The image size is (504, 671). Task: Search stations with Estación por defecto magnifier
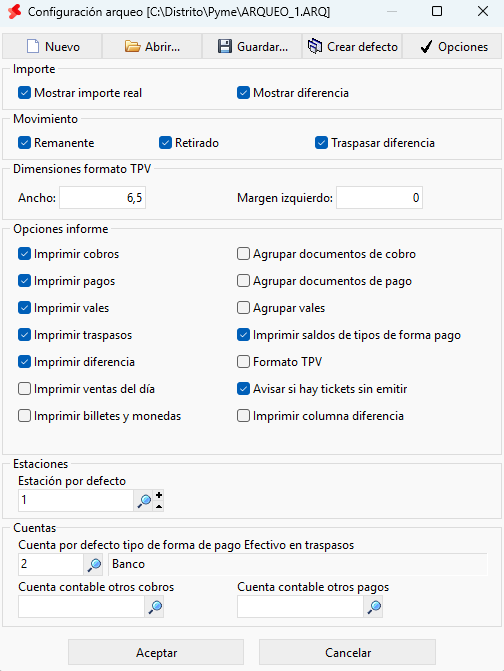[144, 500]
